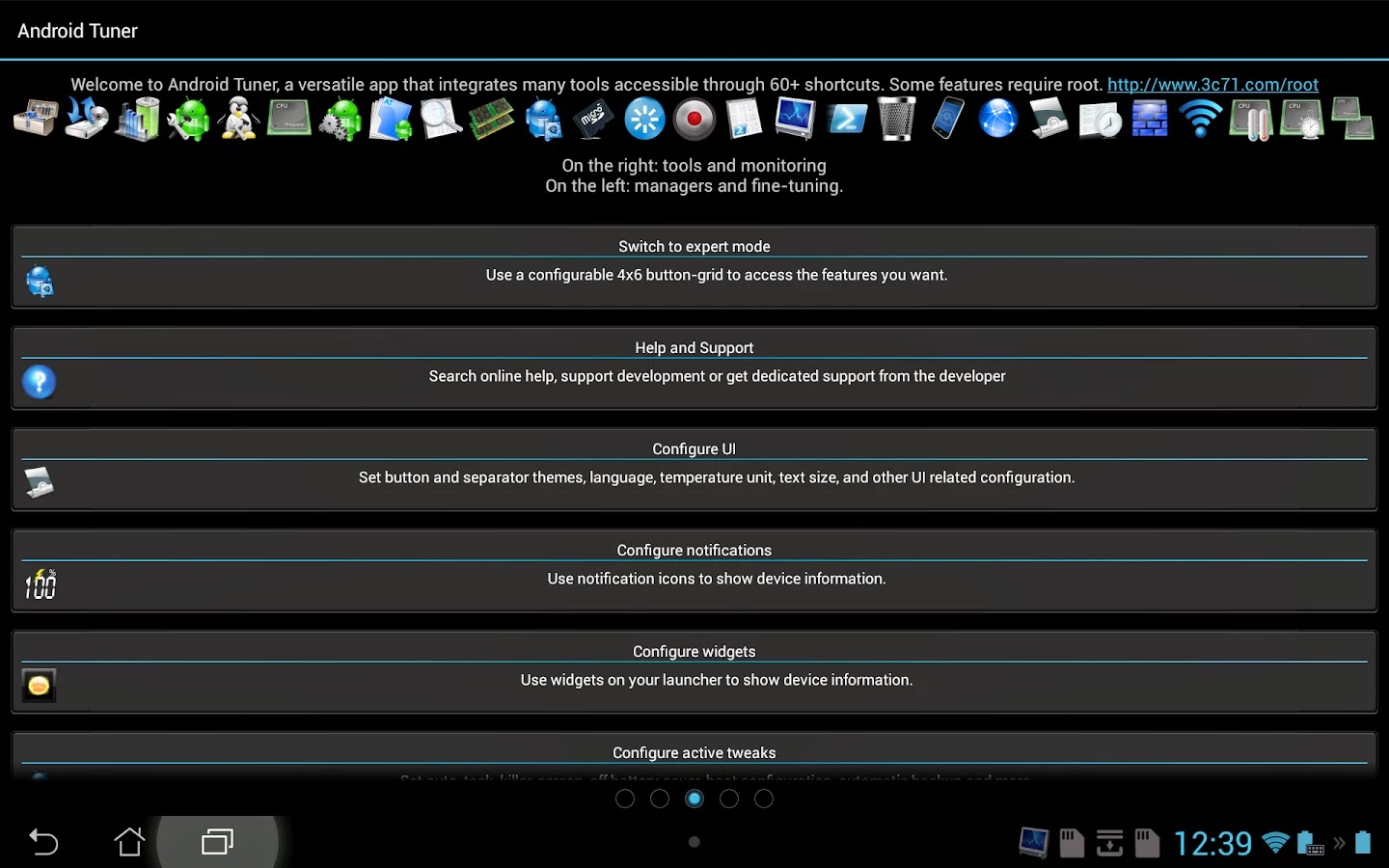Tap the blue WiFi icon in the shortcut row
The height and width of the screenshot is (868, 1389).
click(1201, 120)
